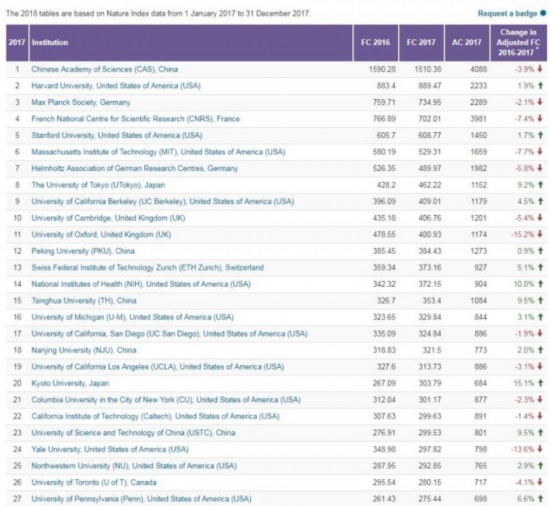This screenshot has height=506, width=550.
Task: Click the green up arrow in the Michigan row
Action: [x=540, y=317]
